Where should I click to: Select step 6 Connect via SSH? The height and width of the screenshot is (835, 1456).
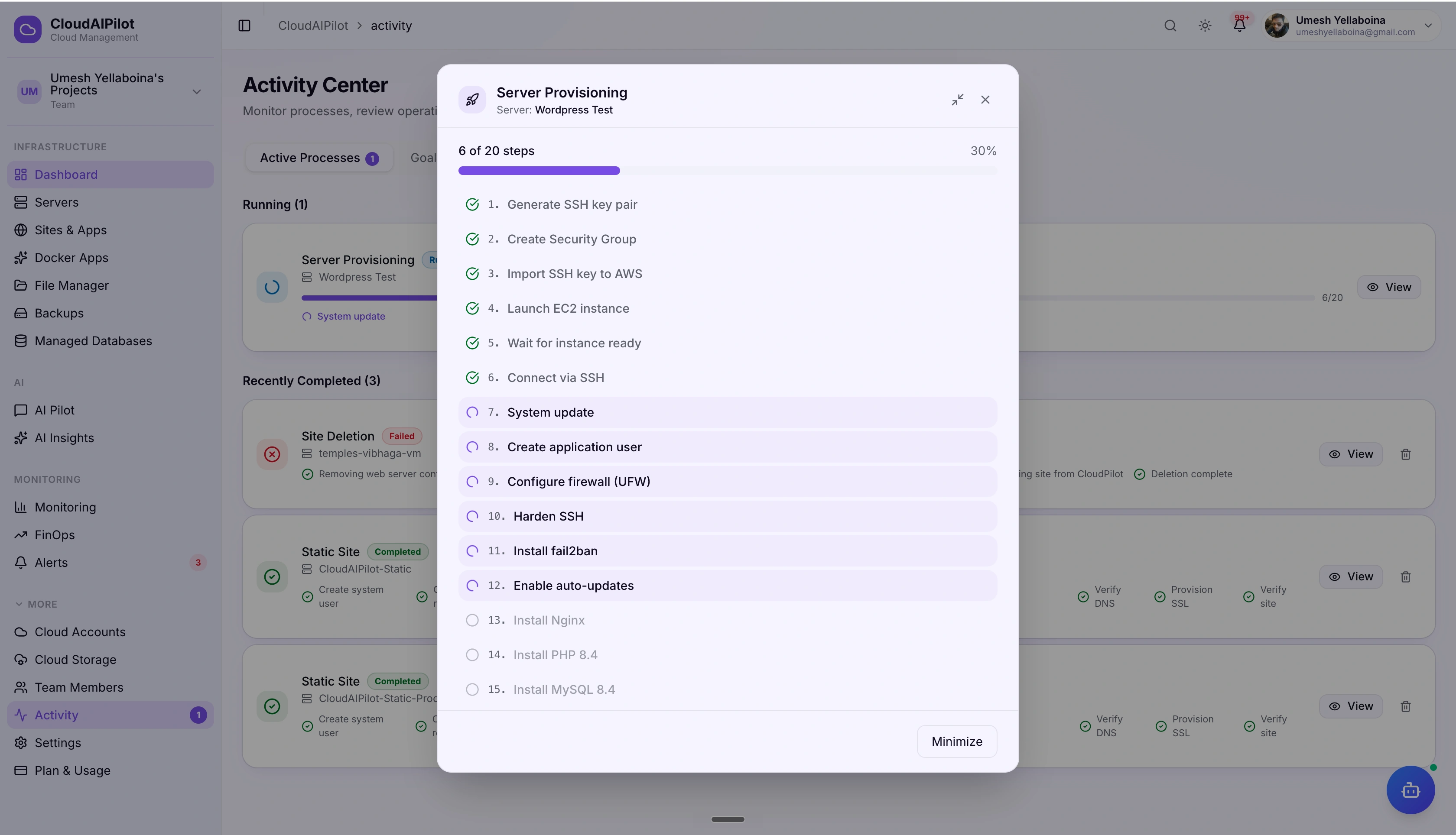tap(728, 378)
